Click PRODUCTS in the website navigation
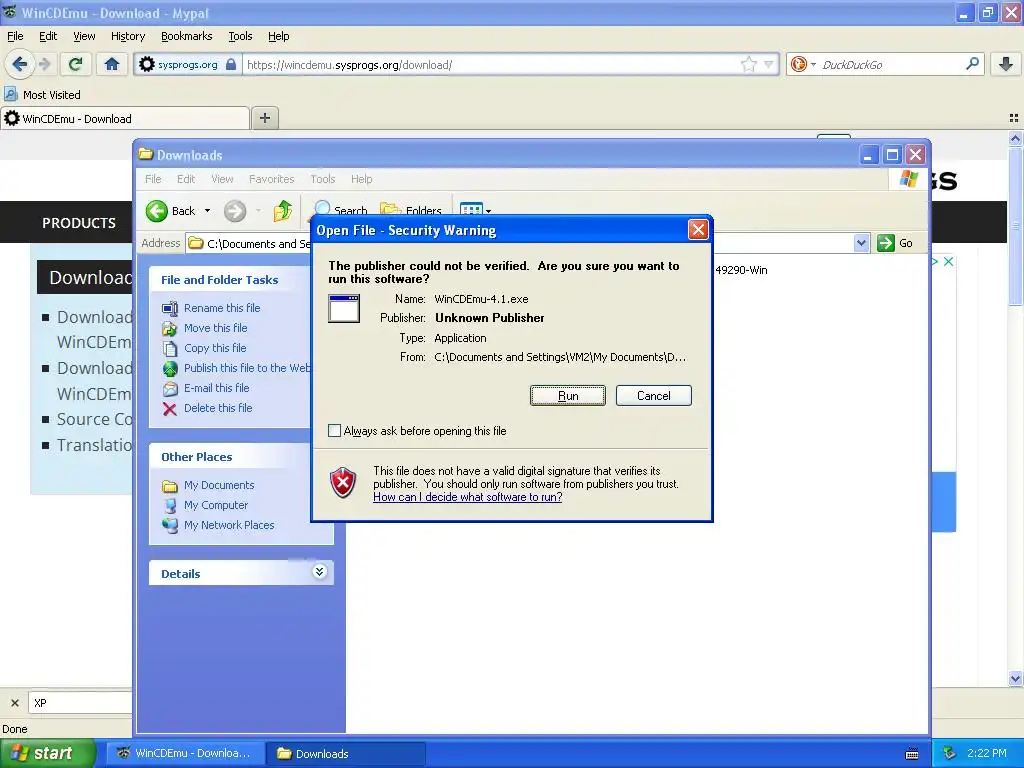This screenshot has height=768, width=1024. (x=79, y=223)
